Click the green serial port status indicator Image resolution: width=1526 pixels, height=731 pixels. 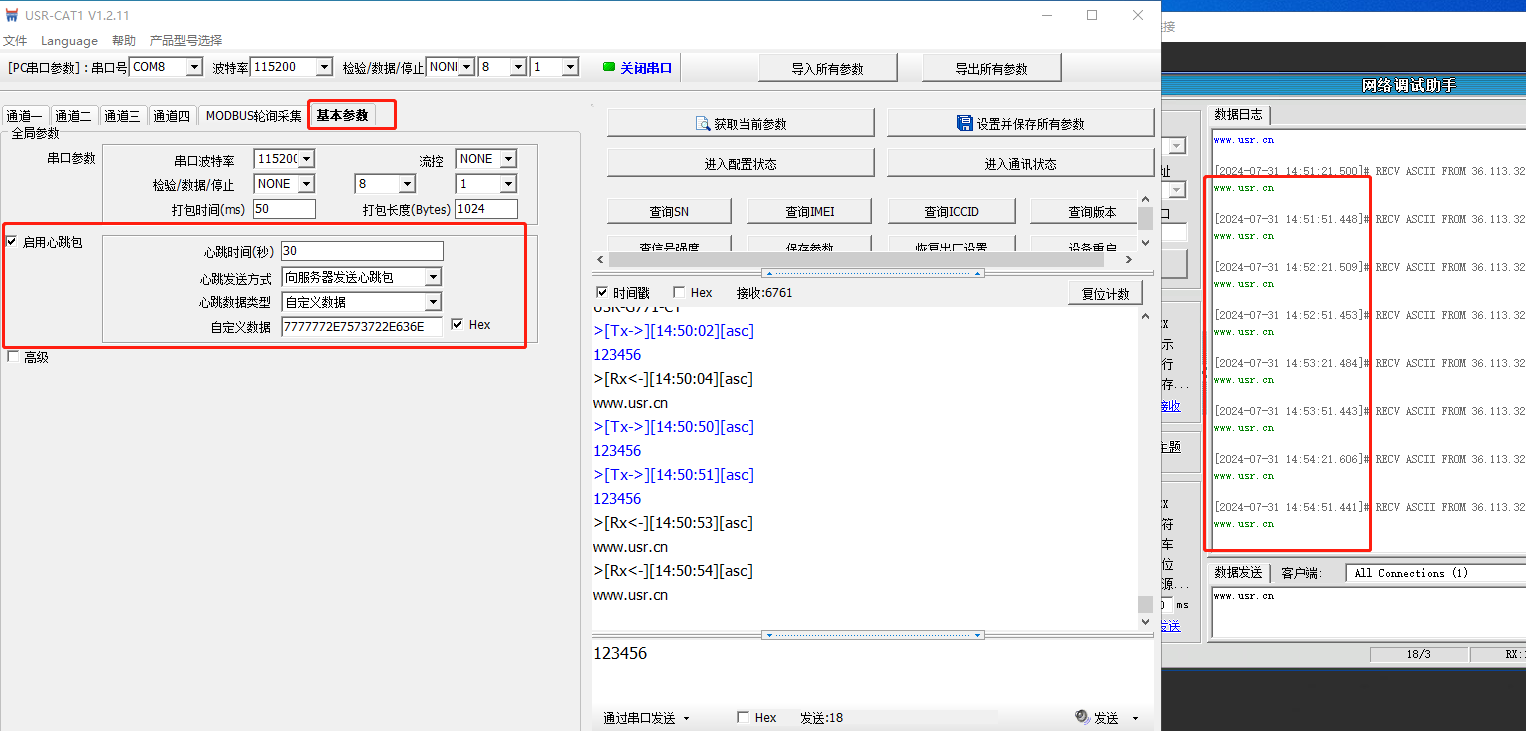pos(608,67)
